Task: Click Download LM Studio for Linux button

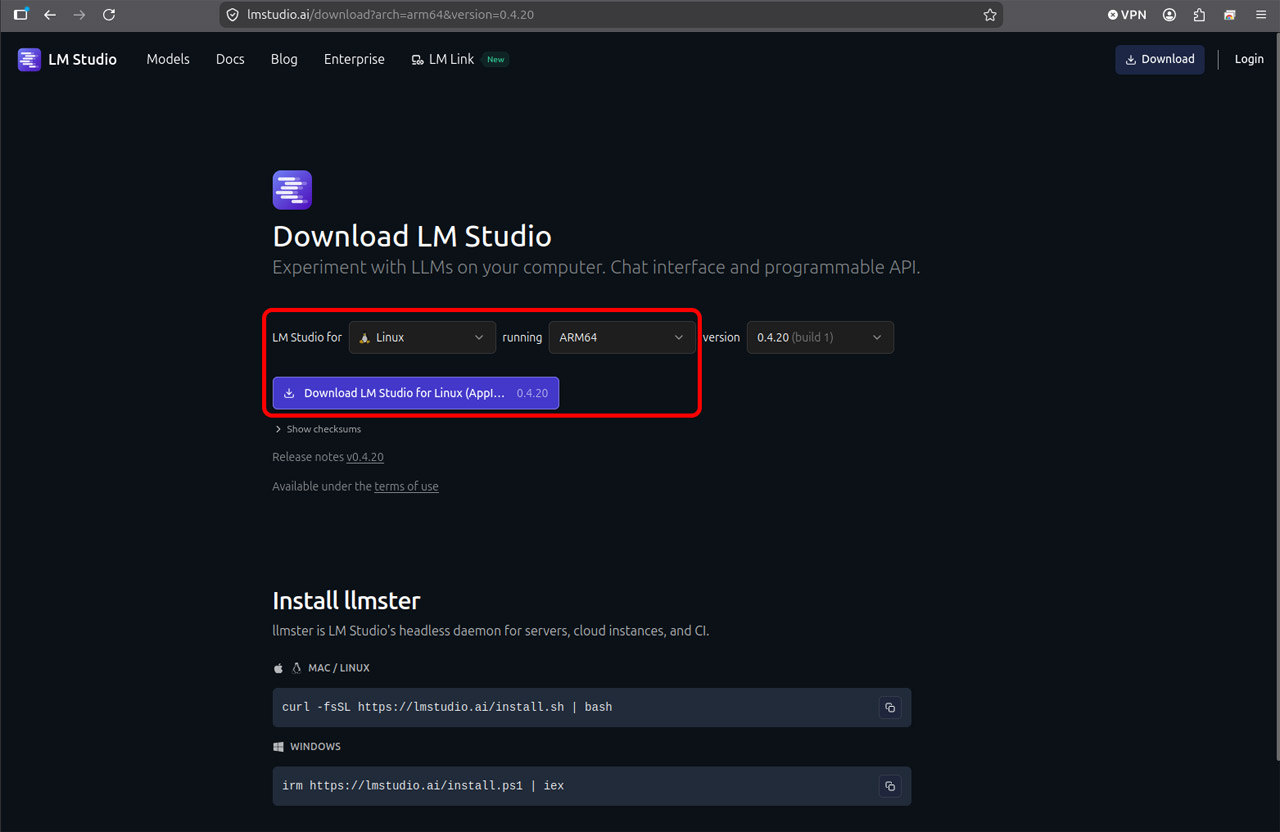Action: [x=416, y=393]
